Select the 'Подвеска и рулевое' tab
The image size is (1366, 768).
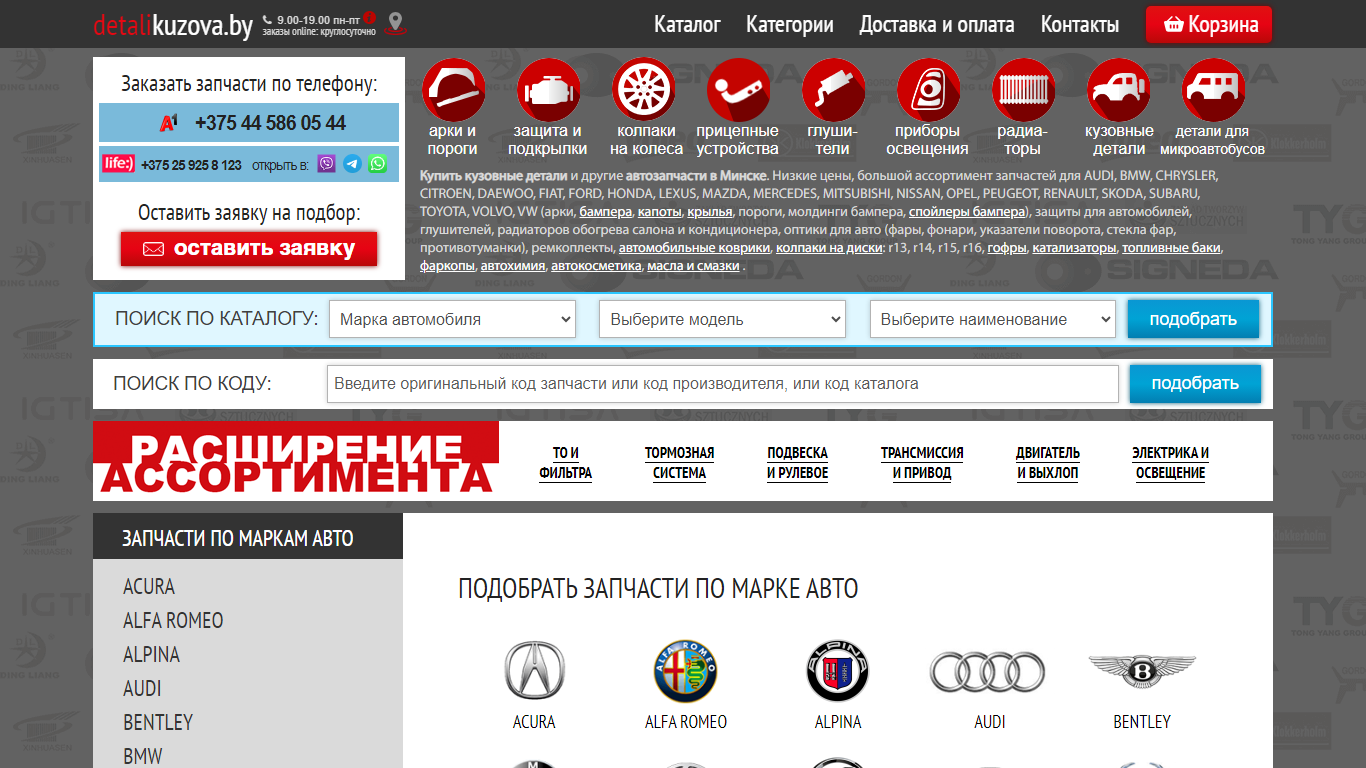click(798, 463)
